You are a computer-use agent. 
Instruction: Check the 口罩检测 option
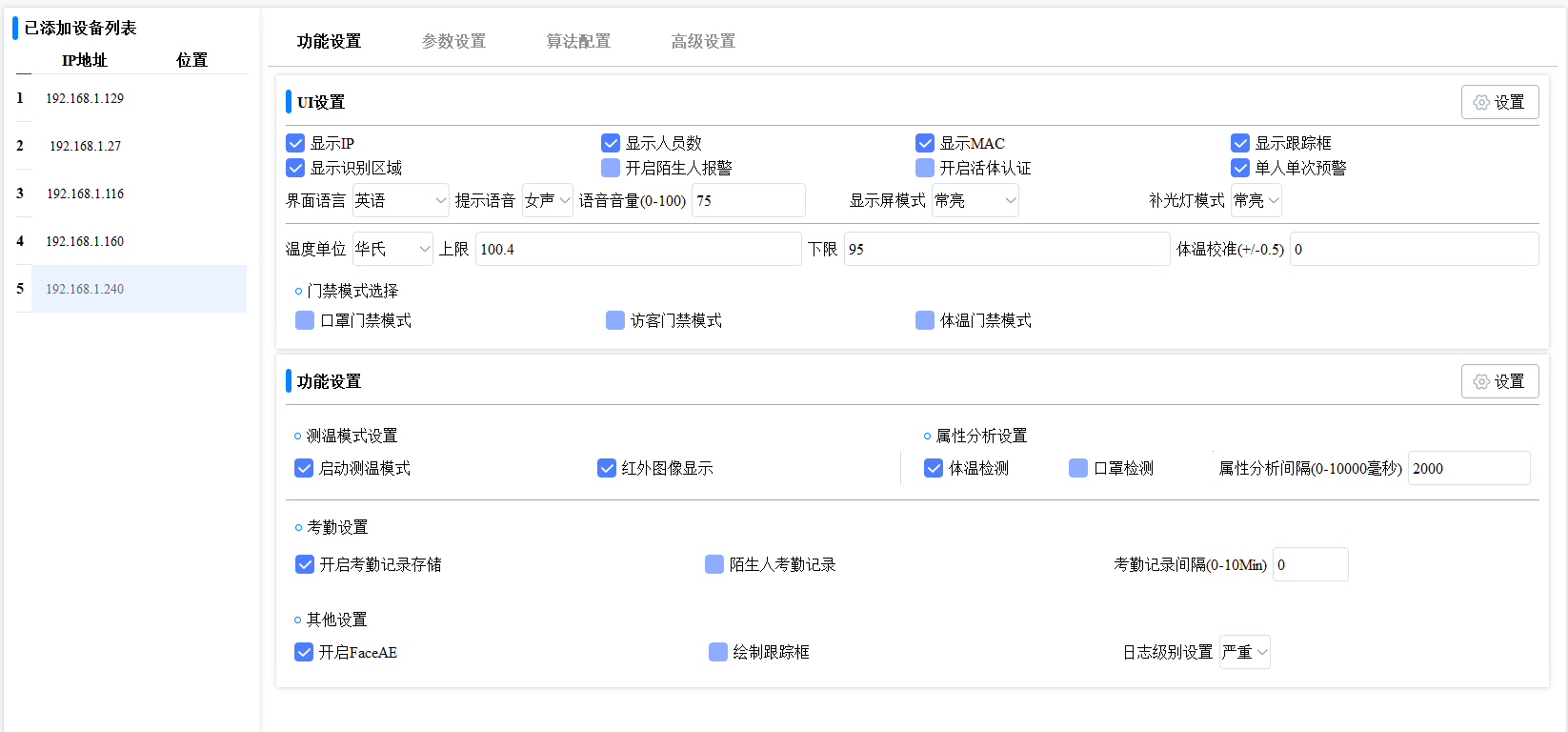1078,468
